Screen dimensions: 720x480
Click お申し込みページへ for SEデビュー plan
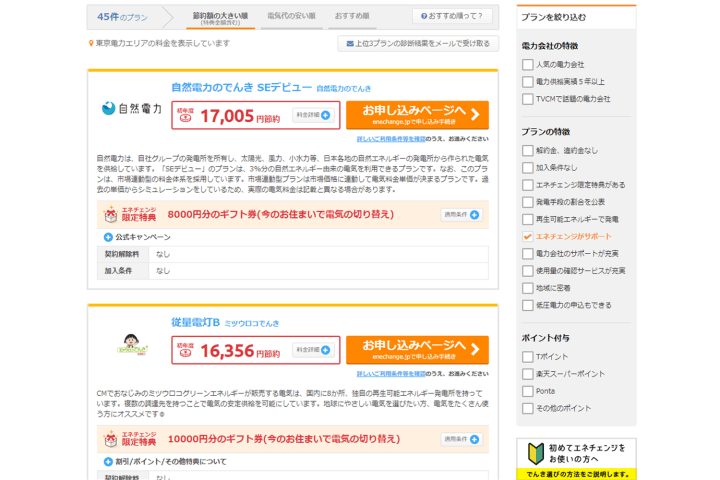417,115
